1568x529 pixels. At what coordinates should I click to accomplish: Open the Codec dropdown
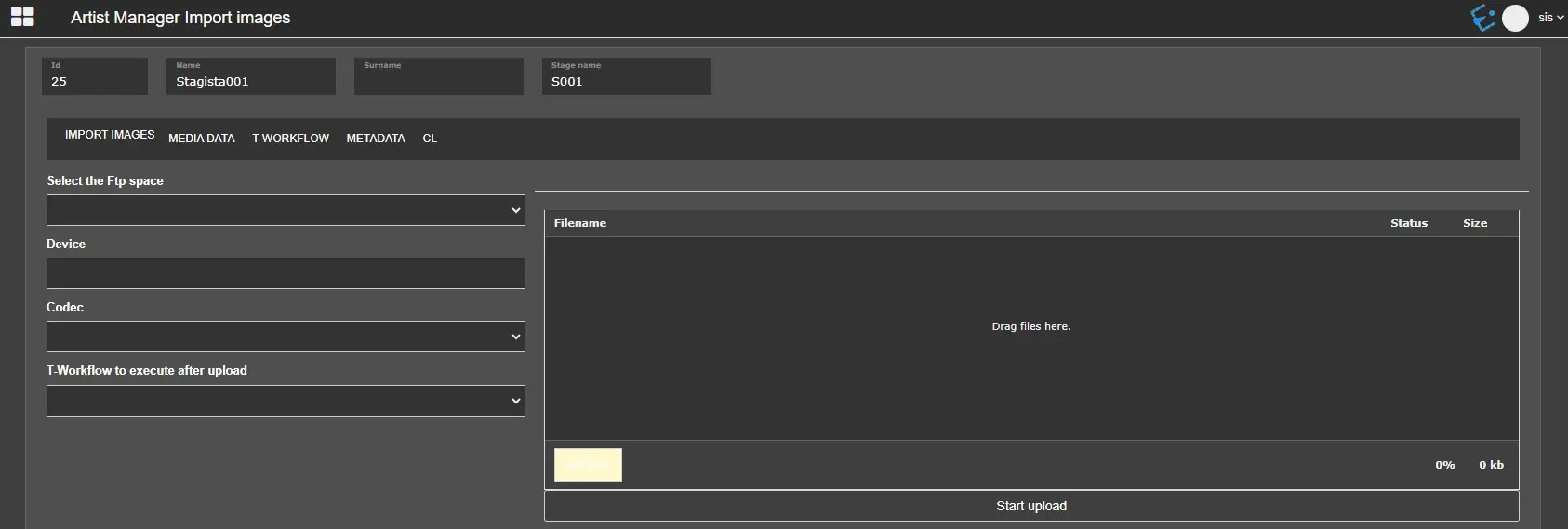tap(286, 337)
